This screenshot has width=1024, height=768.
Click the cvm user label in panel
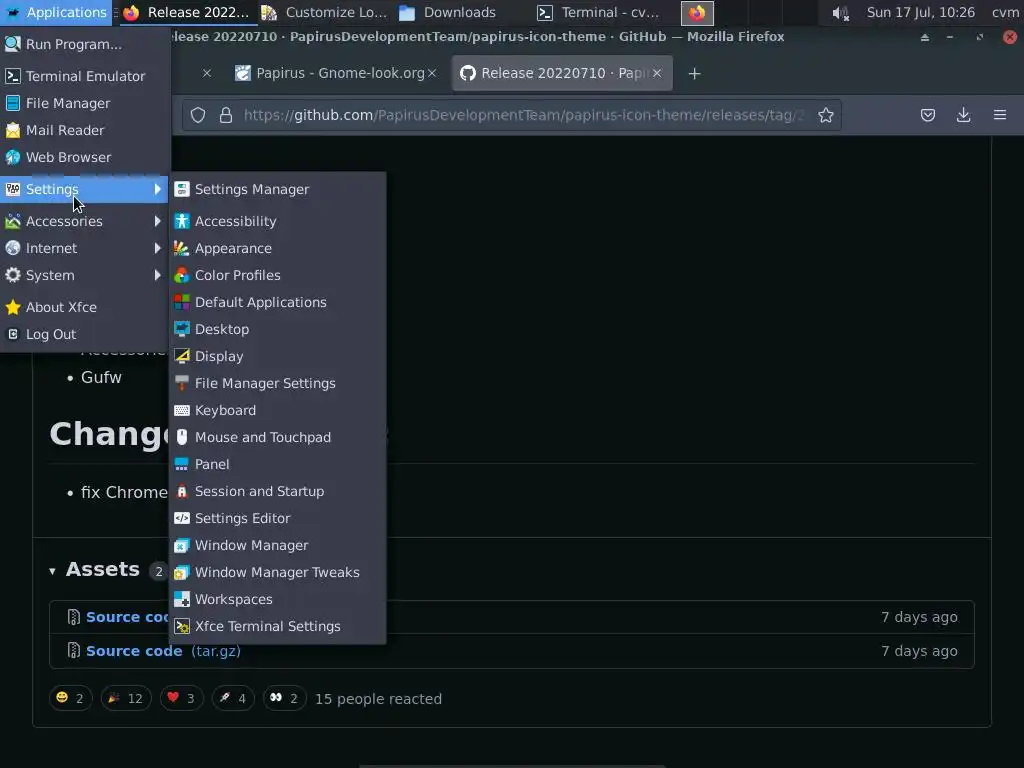(1005, 12)
